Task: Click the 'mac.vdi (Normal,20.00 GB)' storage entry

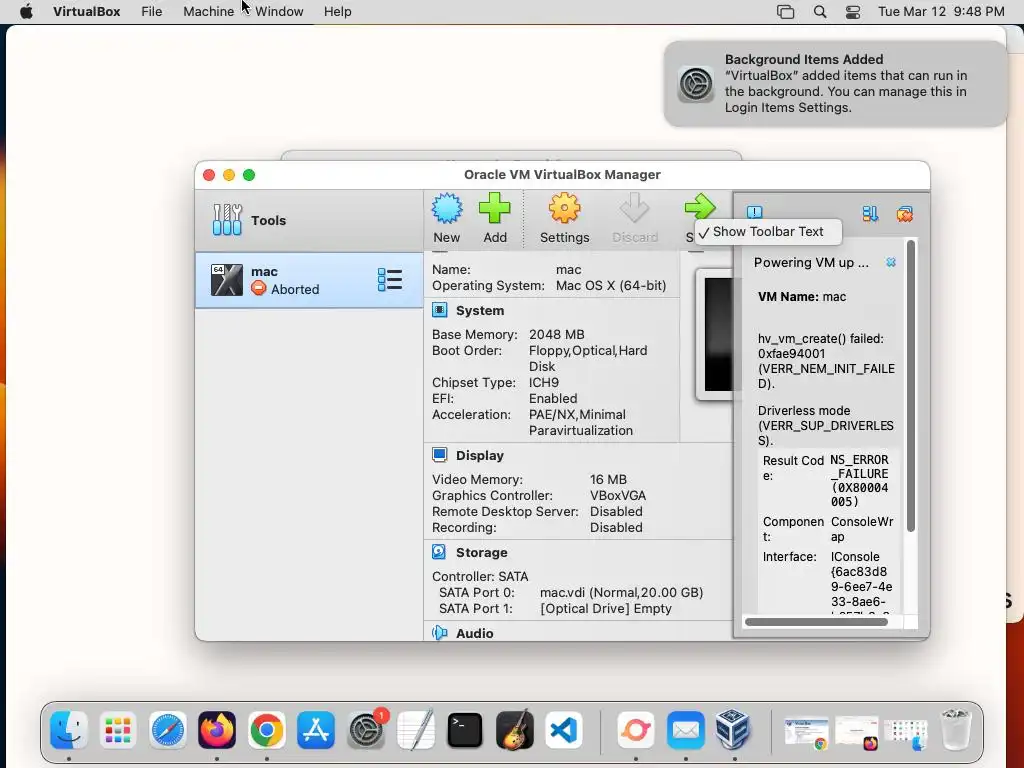Action: (621, 592)
